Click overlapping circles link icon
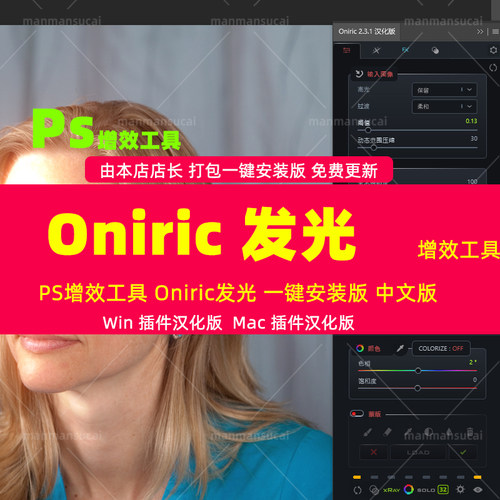This screenshot has width=500, height=500. 374,490
